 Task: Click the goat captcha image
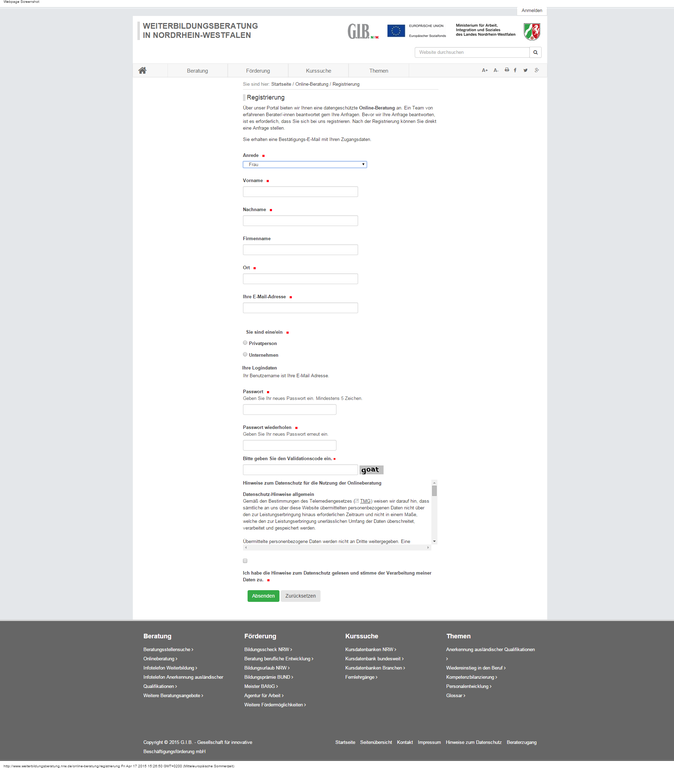click(371, 470)
